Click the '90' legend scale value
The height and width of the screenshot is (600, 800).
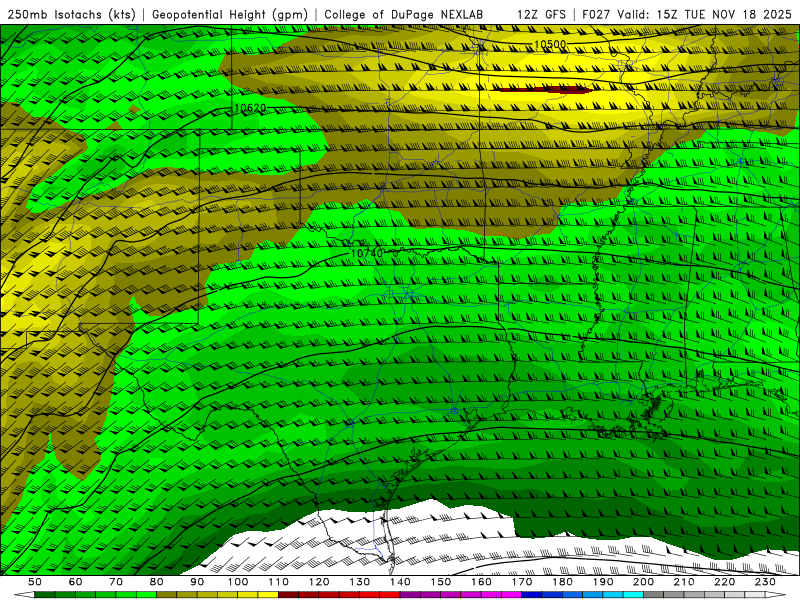click(x=197, y=582)
